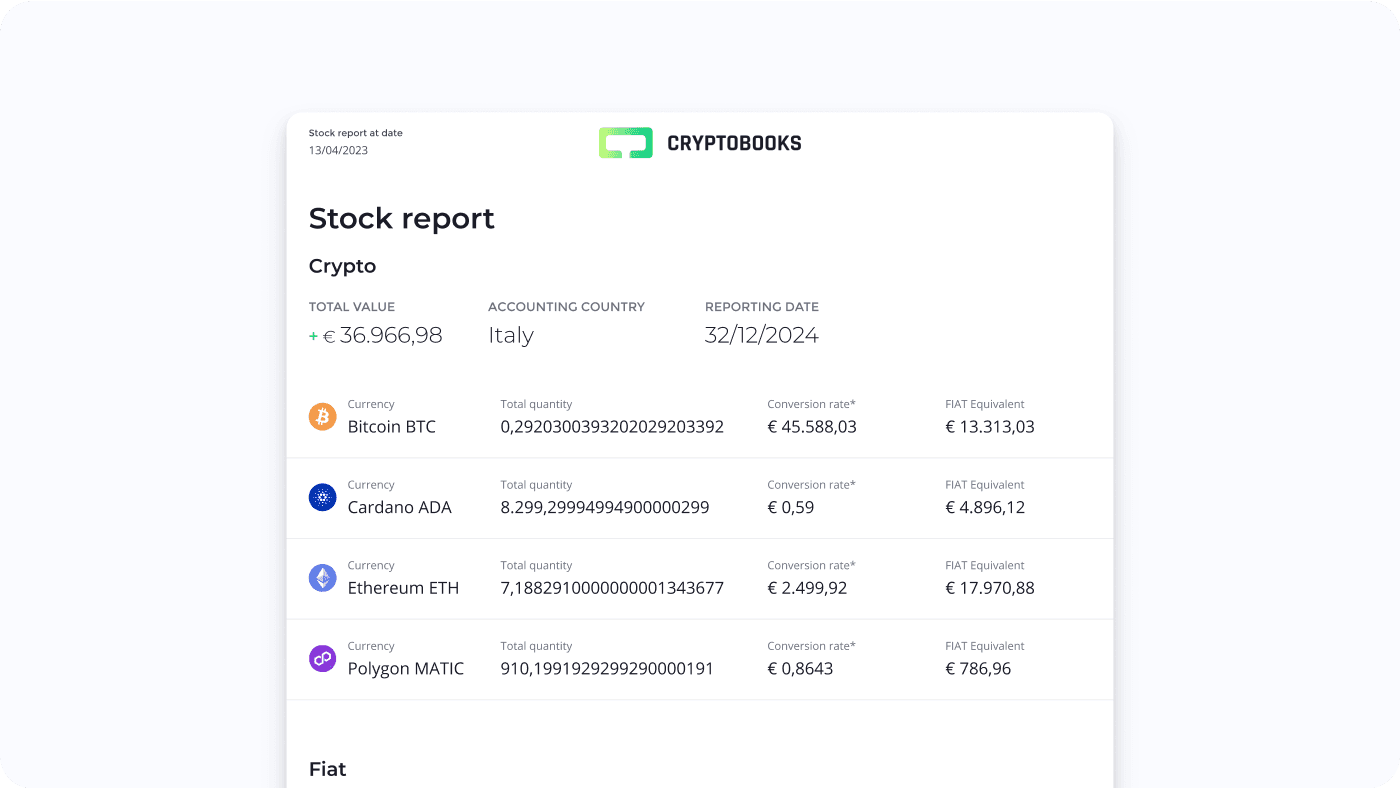Click the ACCOUNTING COUNTRY value Italy

510,334
